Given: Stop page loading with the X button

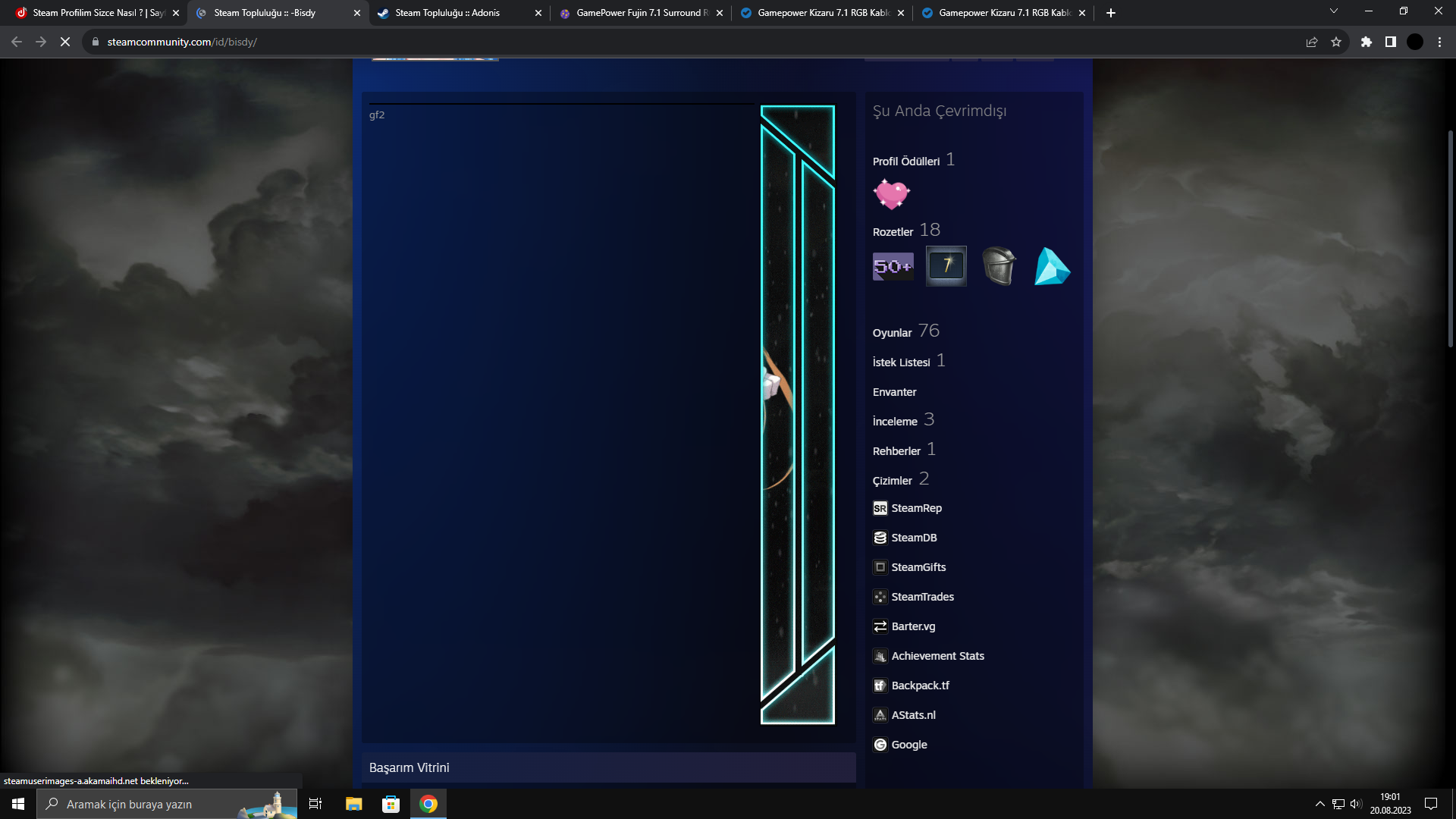Looking at the screenshot, I should coord(65,42).
